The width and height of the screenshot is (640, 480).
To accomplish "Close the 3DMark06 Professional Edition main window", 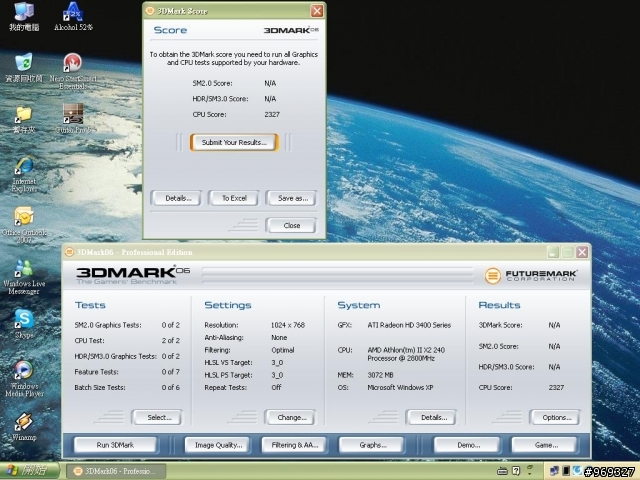I will pos(582,252).
